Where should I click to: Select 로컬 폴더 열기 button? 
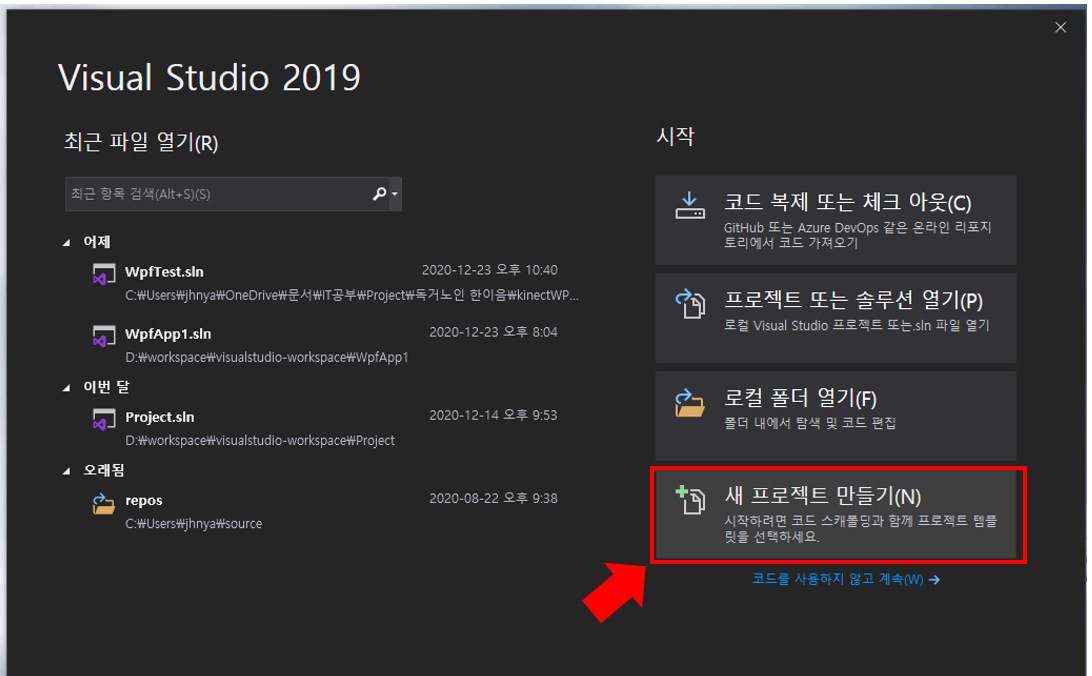[x=836, y=416]
